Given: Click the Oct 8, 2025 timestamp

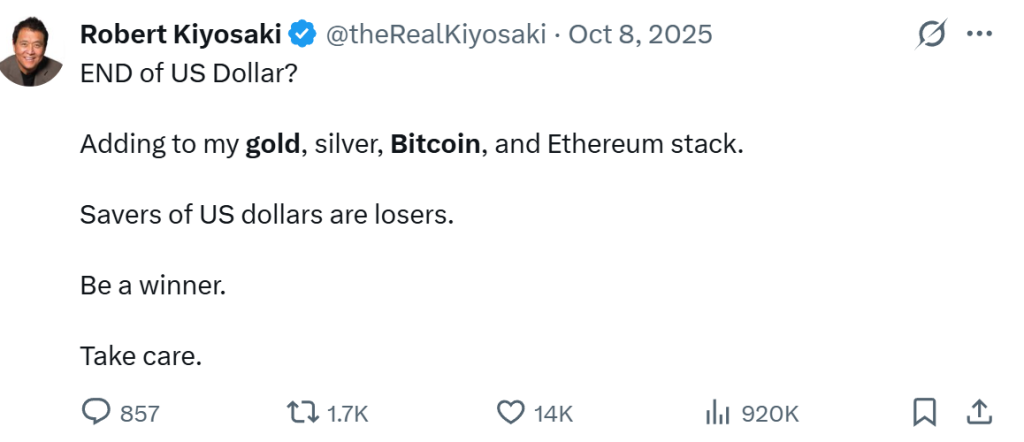Looking at the screenshot, I should point(640,35).
